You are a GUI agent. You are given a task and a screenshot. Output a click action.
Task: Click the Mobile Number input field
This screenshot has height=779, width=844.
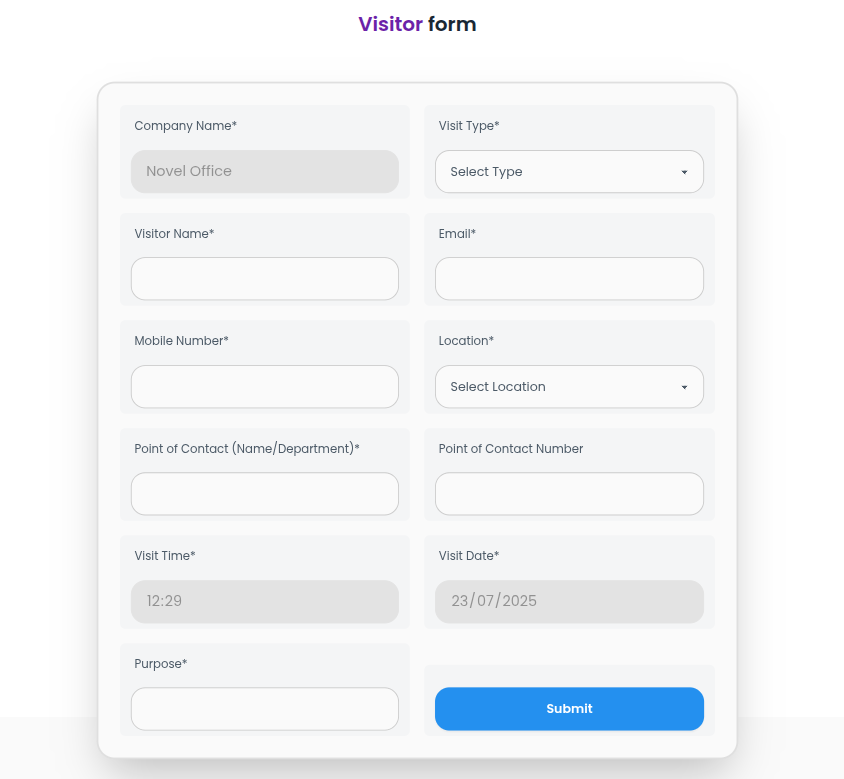click(264, 386)
